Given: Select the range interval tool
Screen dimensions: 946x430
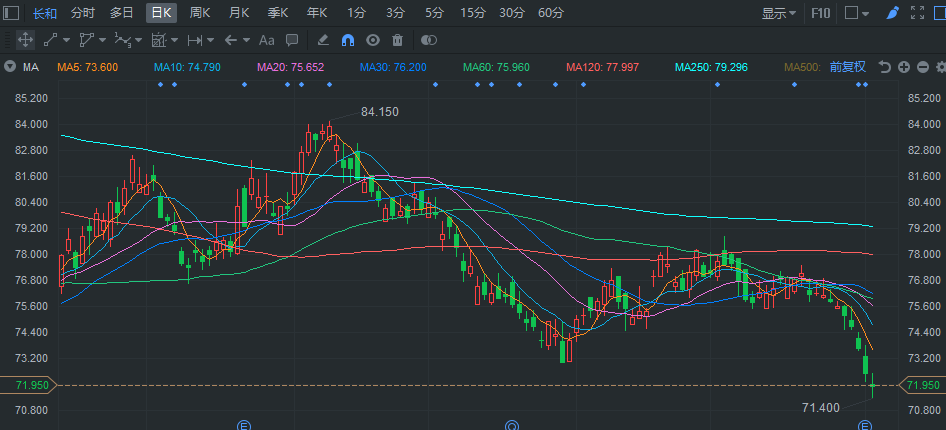Looking at the screenshot, I should (x=195, y=40).
